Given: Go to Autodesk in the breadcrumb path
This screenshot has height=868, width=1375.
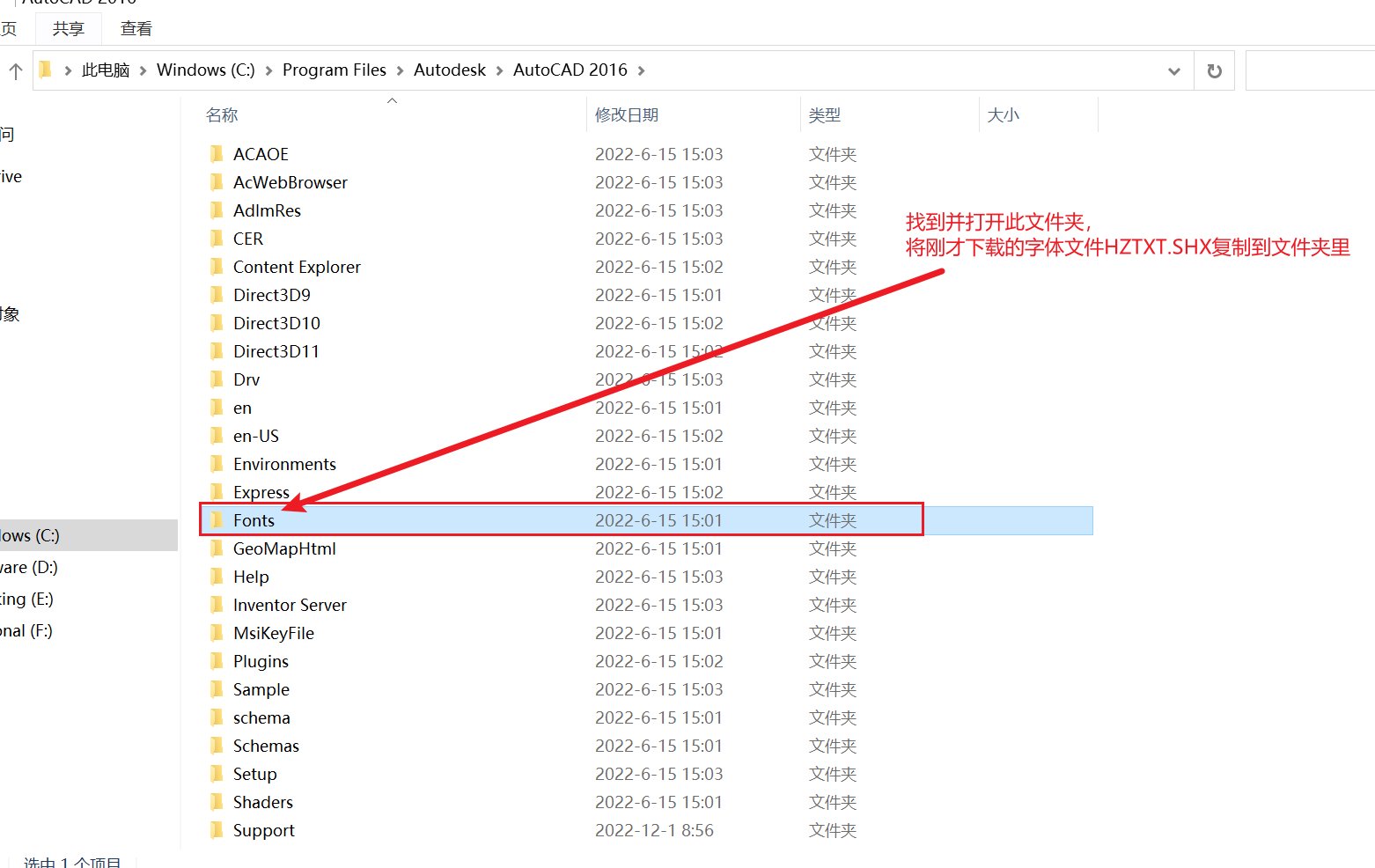Looking at the screenshot, I should (x=449, y=70).
